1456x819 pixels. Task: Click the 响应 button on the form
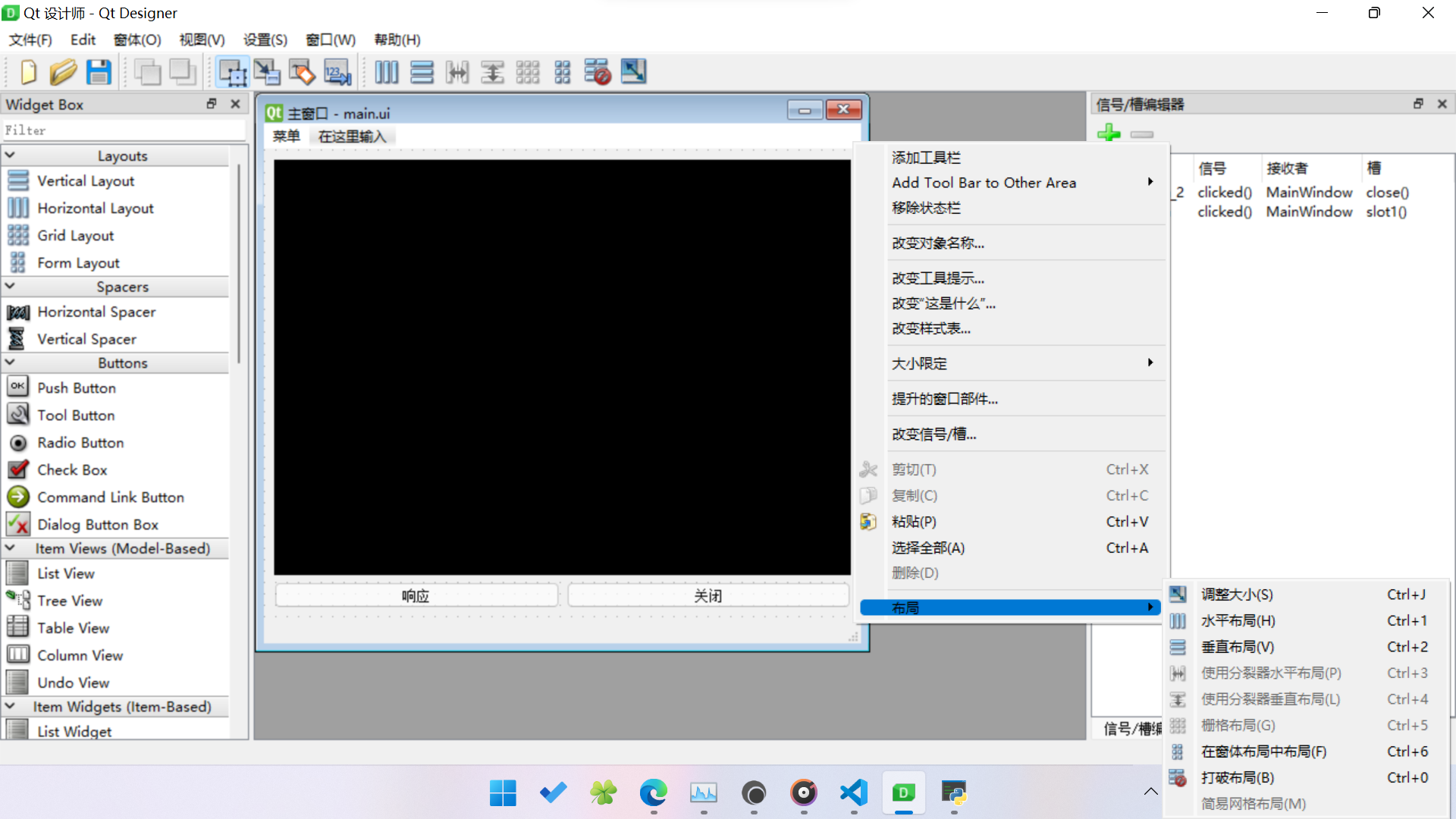pyautogui.click(x=416, y=595)
